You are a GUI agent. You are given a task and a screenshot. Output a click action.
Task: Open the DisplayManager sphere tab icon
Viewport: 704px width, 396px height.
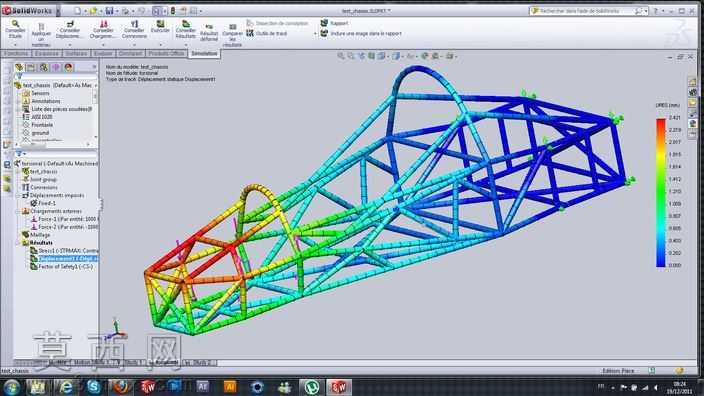tap(68, 67)
